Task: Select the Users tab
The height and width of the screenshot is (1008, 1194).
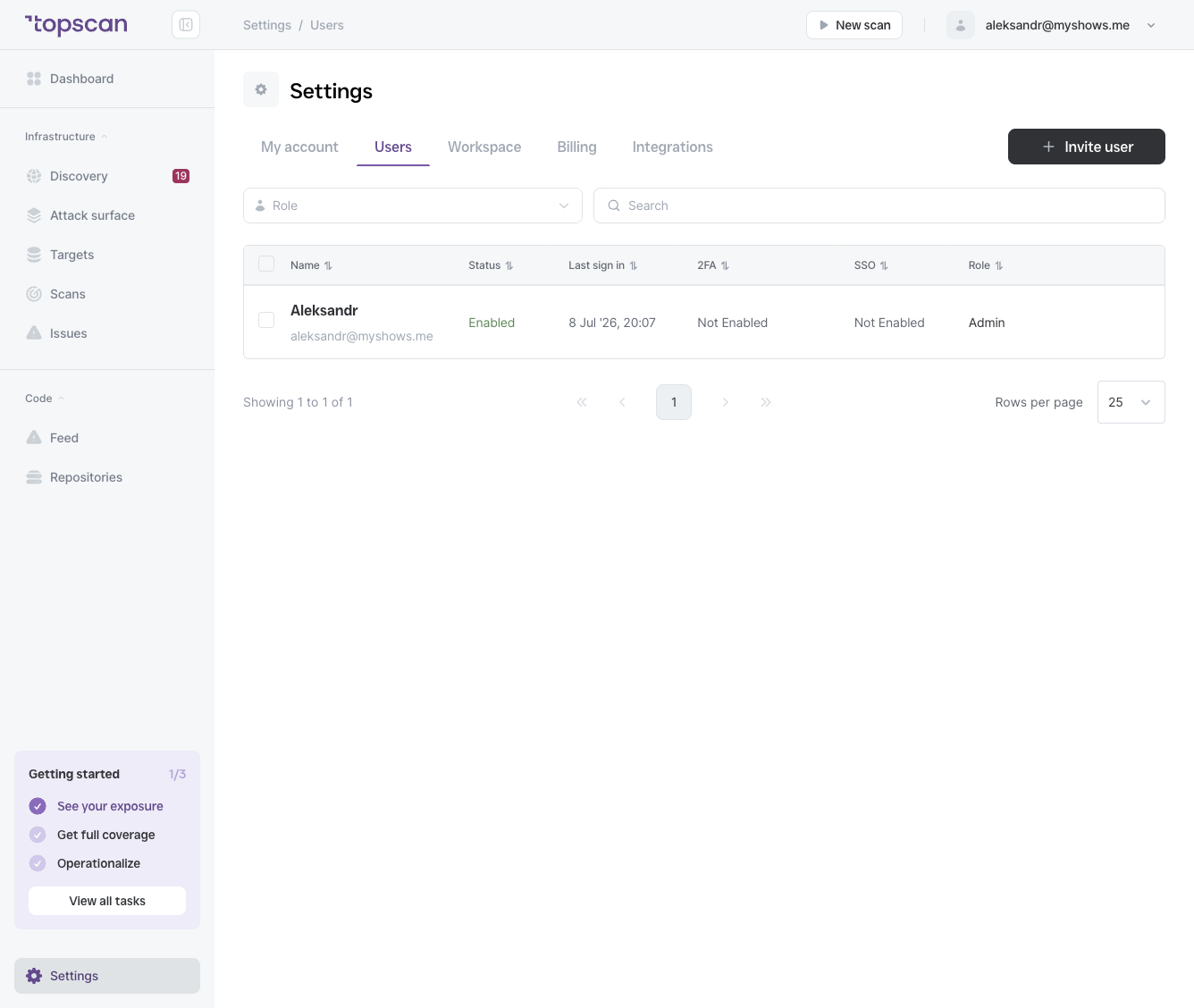Action: coord(393,147)
